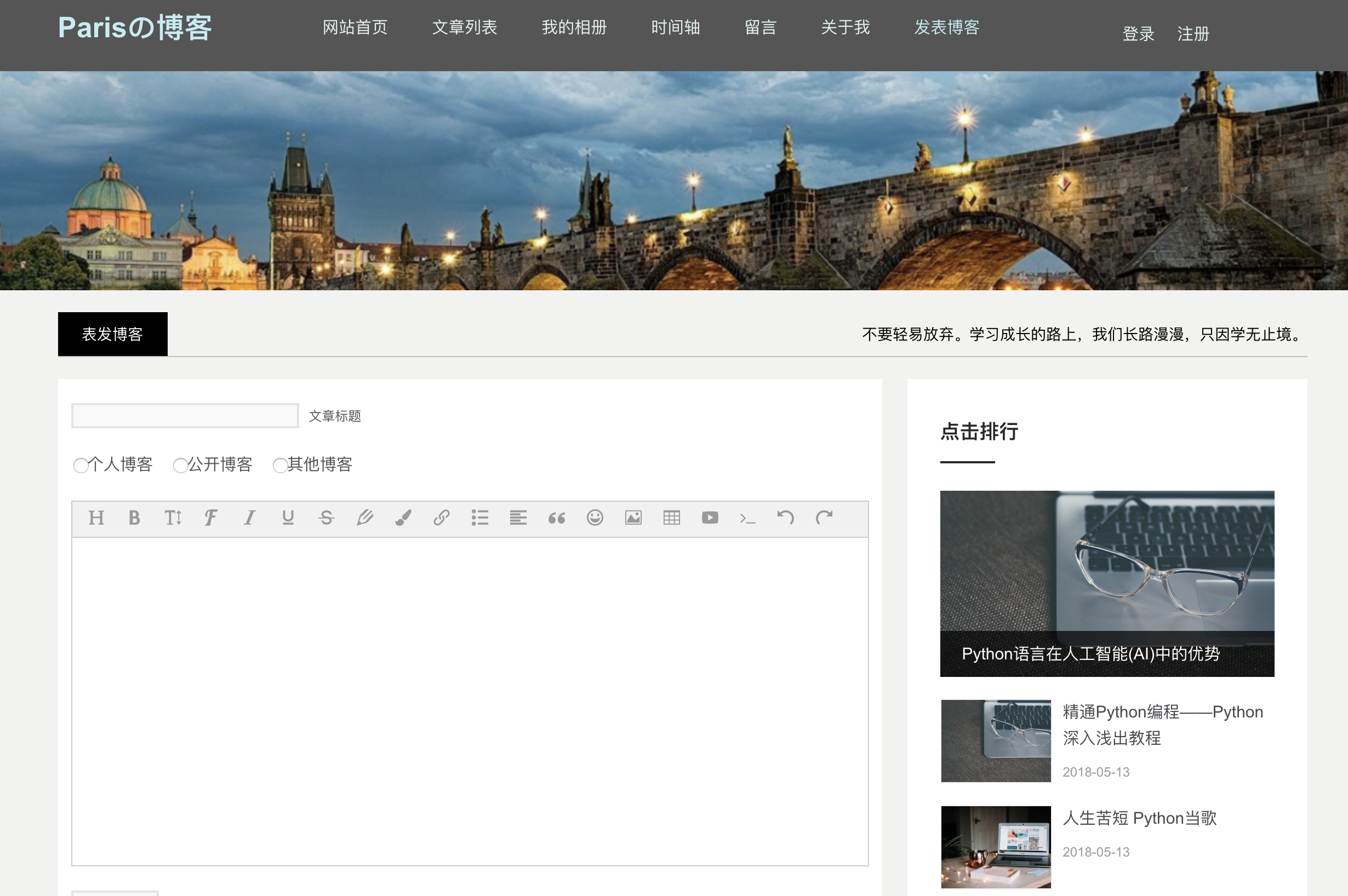
Task: Open the emoji picker icon
Action: pos(595,518)
